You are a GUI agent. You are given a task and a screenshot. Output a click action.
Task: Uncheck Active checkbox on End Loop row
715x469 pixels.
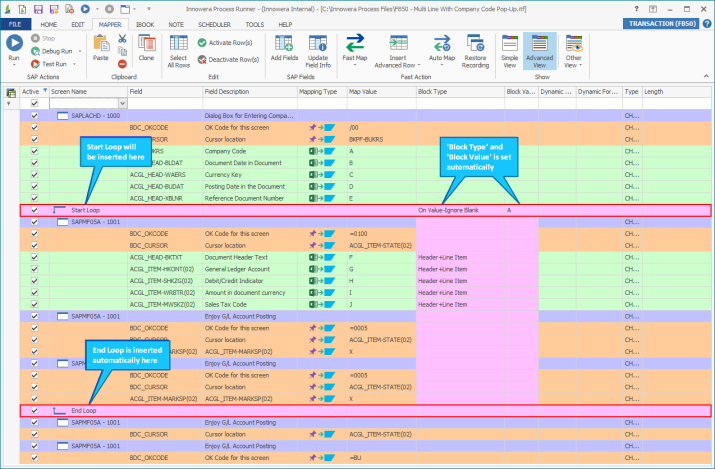[35, 410]
